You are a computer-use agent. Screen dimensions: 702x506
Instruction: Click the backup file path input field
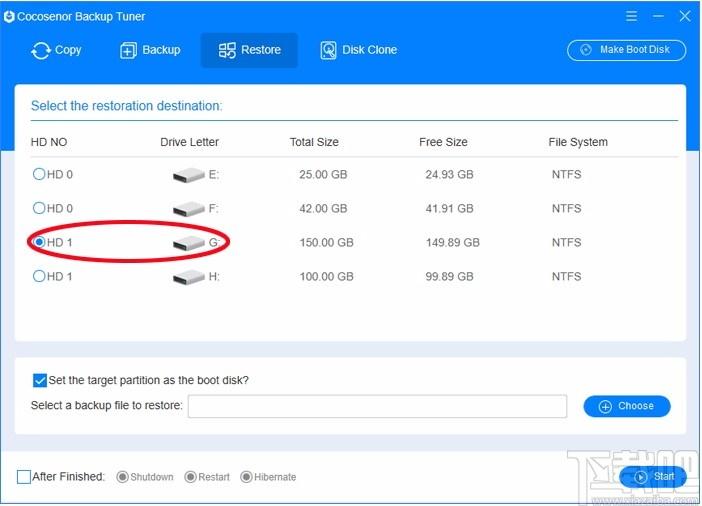(377, 406)
